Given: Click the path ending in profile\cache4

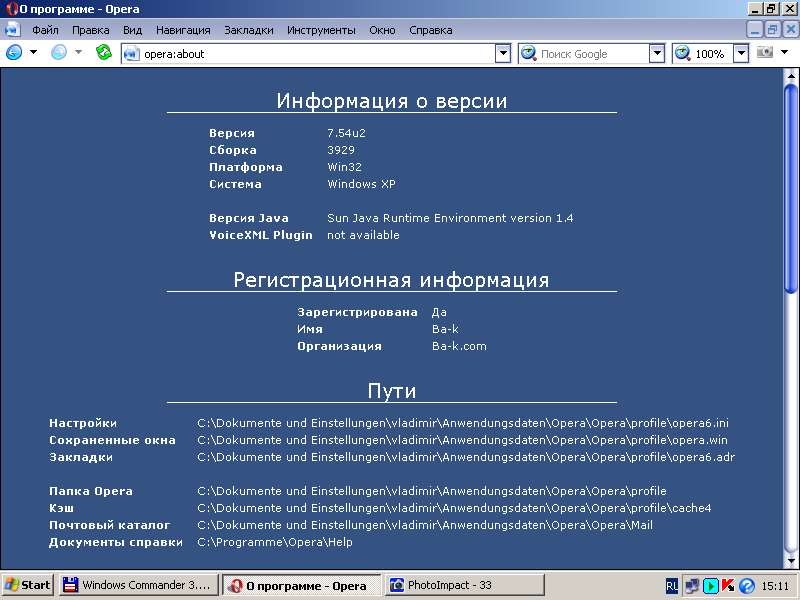Looking at the screenshot, I should [454, 508].
